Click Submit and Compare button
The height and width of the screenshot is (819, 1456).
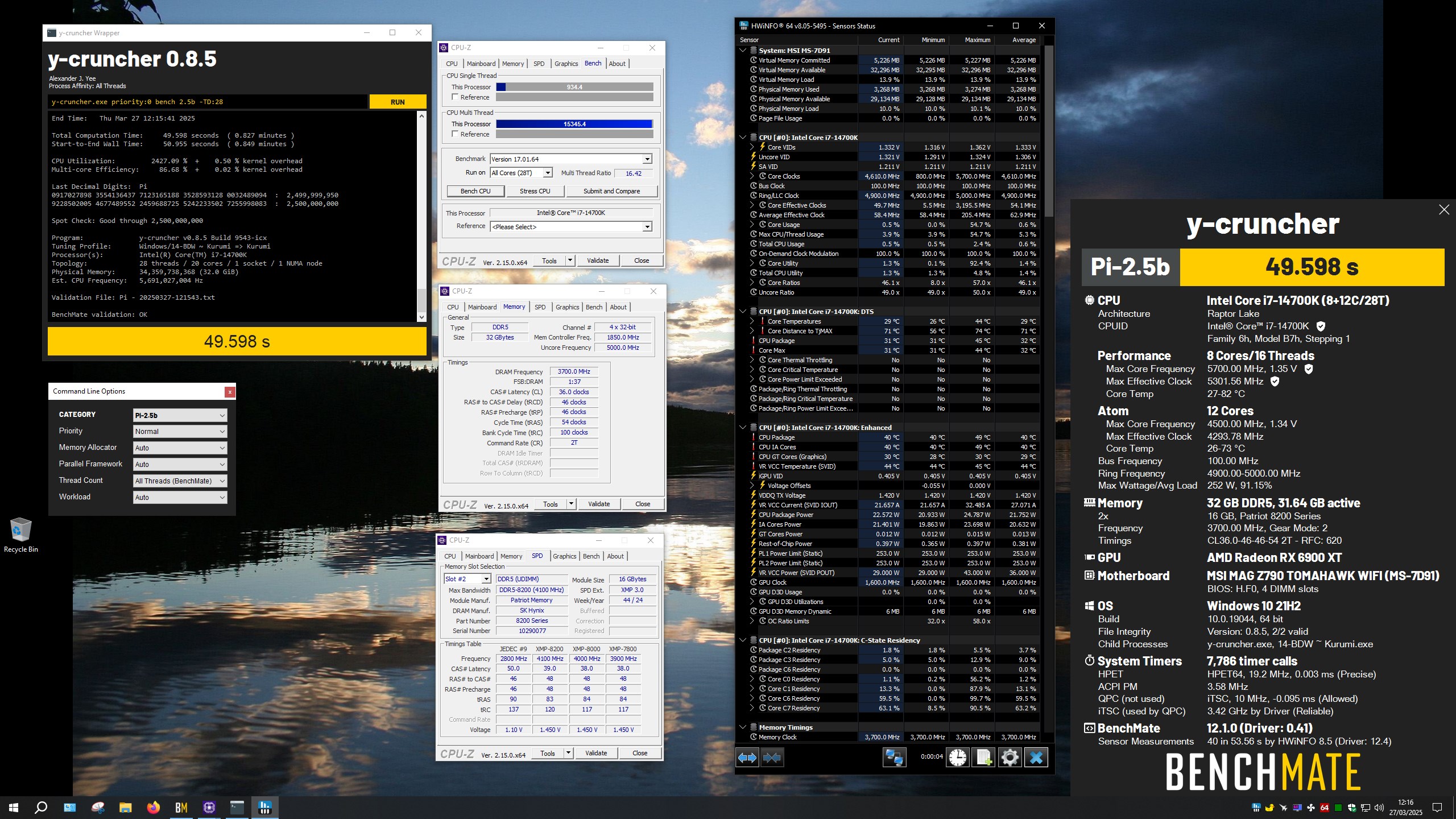point(611,191)
